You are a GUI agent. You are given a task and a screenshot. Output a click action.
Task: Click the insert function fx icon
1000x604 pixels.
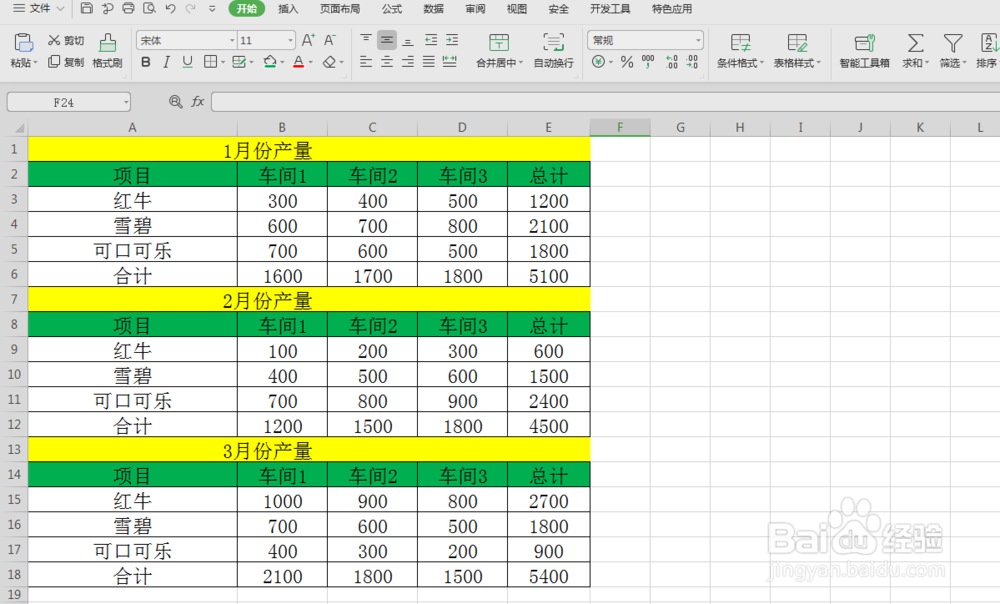coord(198,101)
